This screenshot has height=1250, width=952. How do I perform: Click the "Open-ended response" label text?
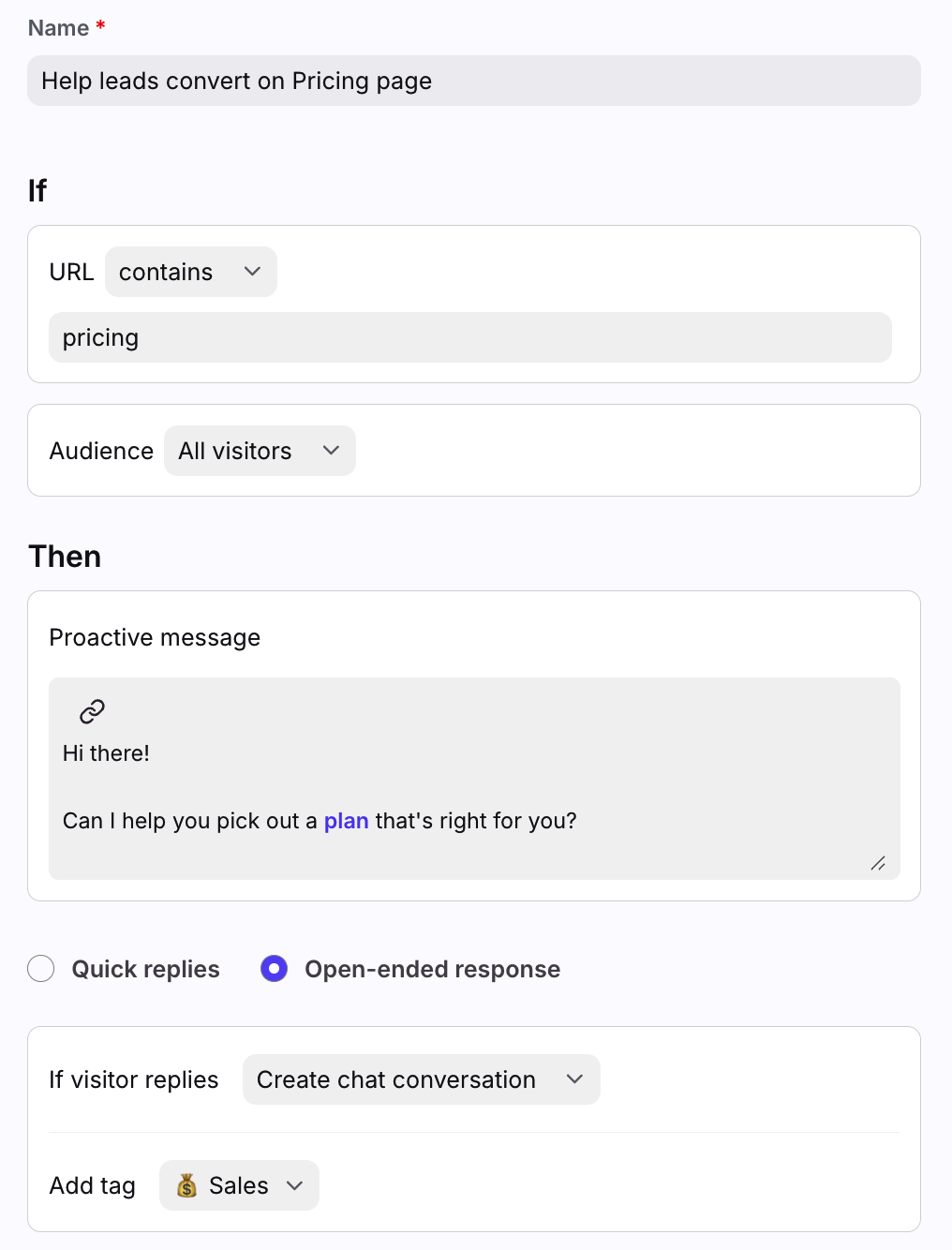click(x=432, y=969)
